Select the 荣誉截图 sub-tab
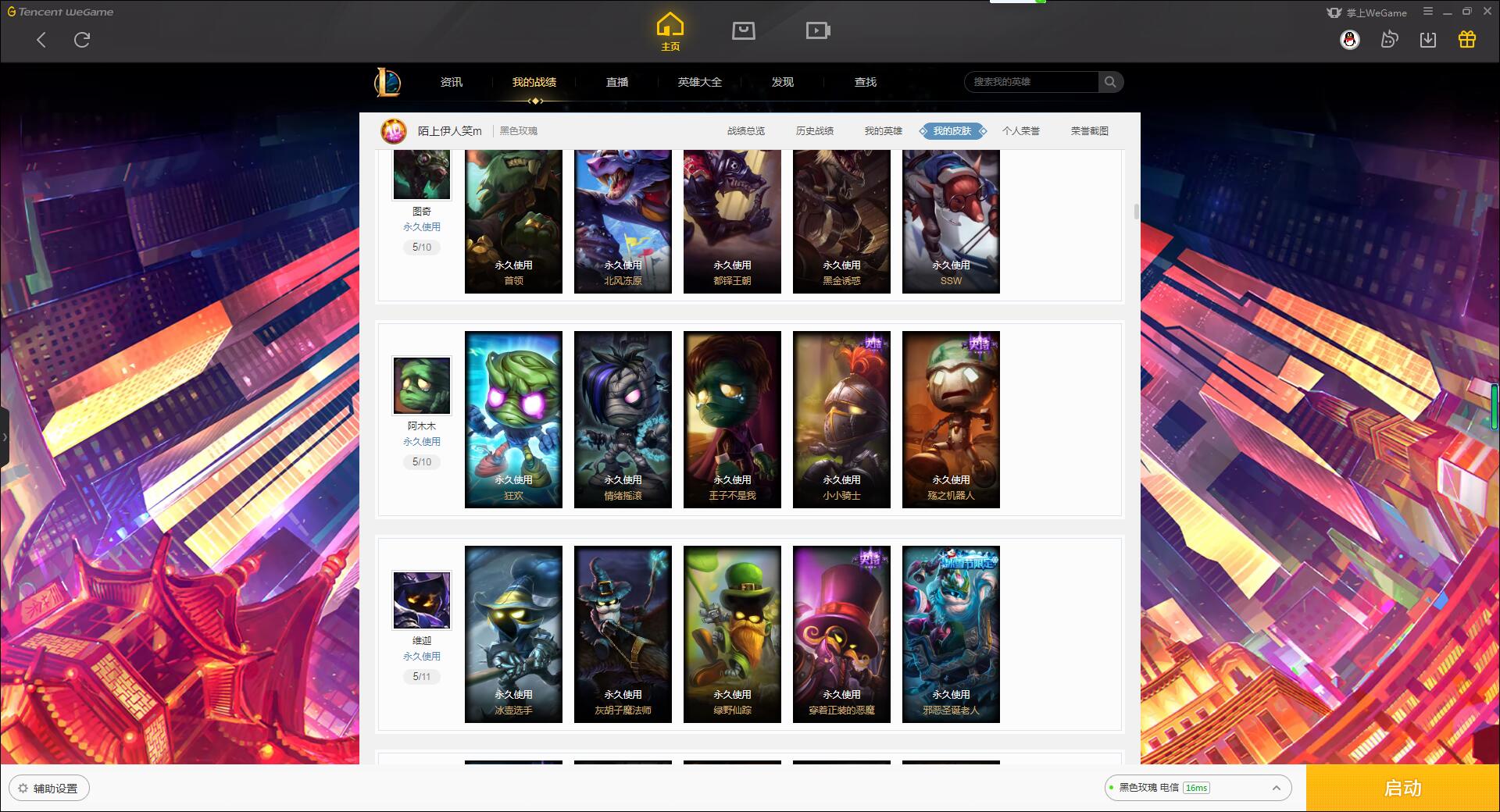This screenshot has height=812, width=1500. pyautogui.click(x=1090, y=131)
